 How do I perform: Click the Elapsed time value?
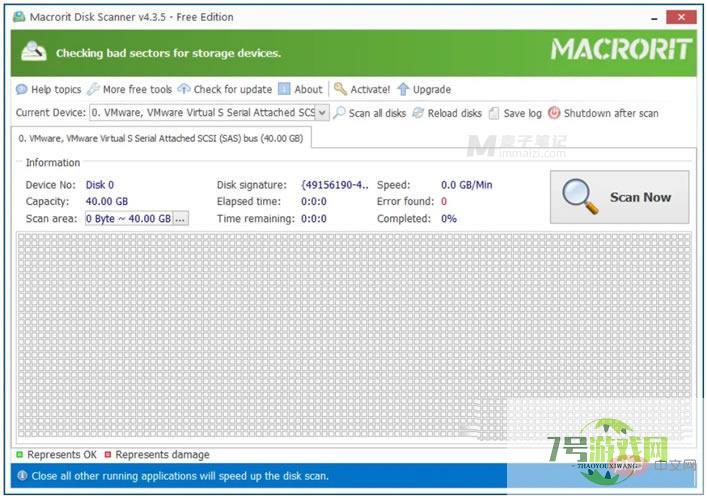tap(314, 201)
